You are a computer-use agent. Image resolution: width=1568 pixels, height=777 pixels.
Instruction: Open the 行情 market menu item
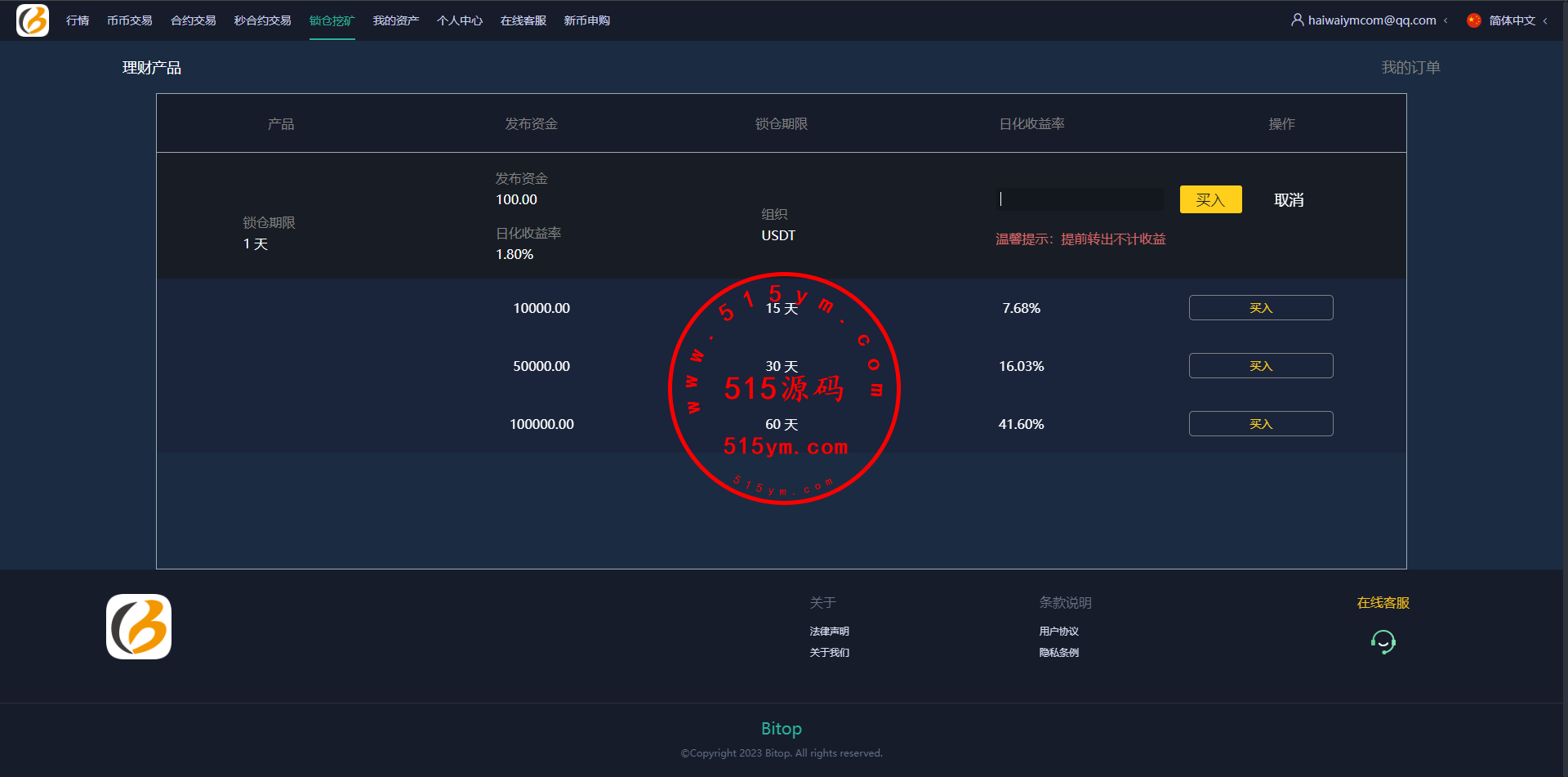click(x=78, y=20)
